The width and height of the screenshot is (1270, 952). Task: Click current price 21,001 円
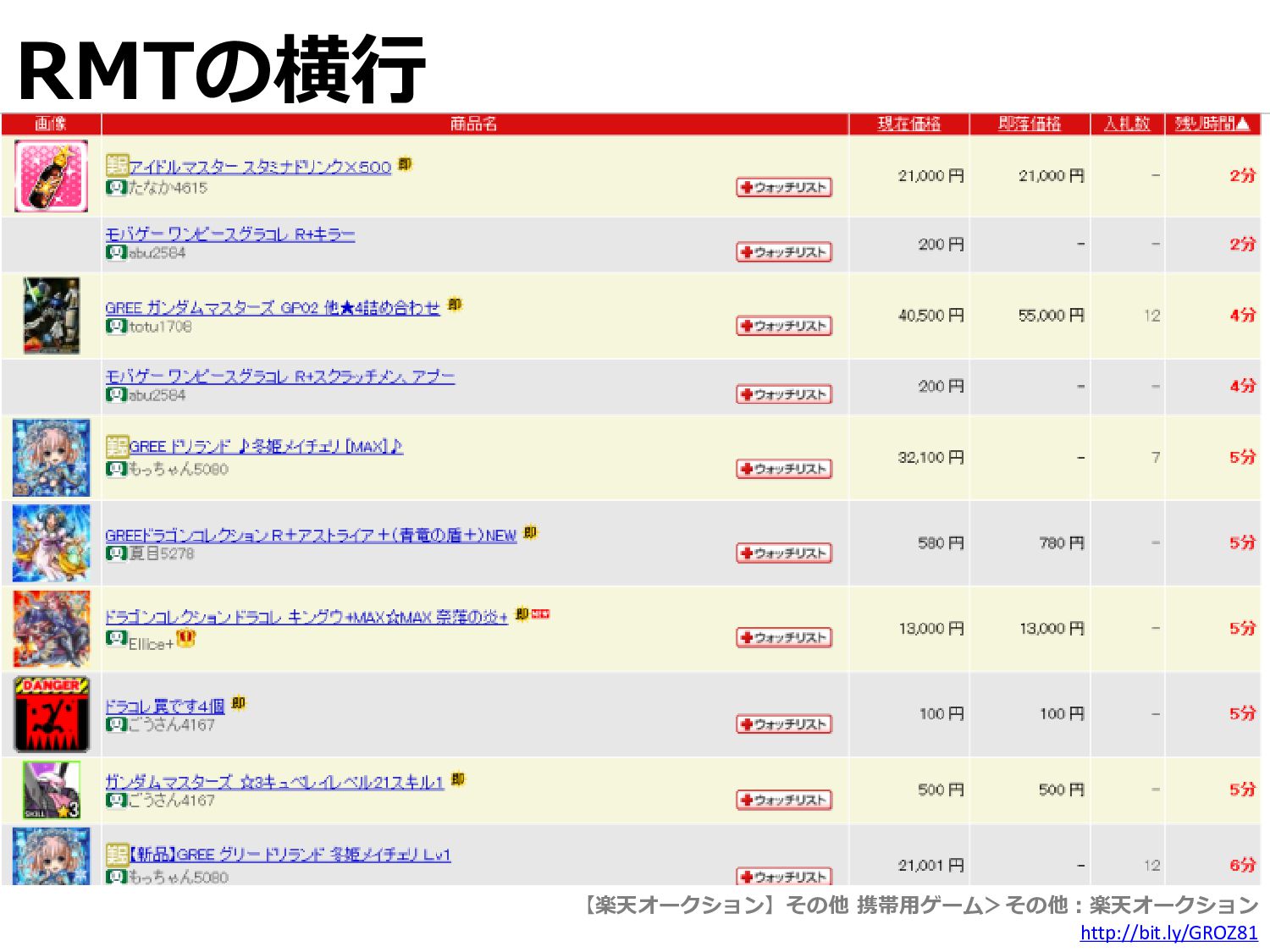pyautogui.click(x=931, y=866)
